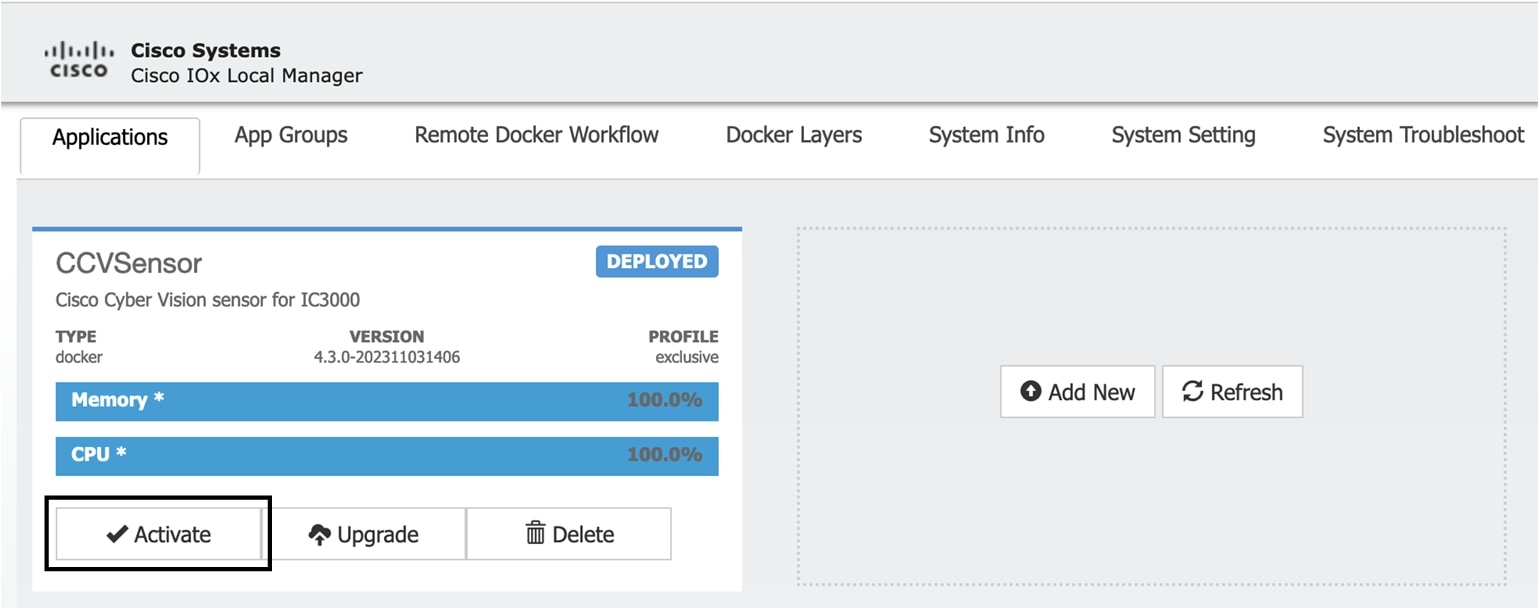Screen dimensions: 1538x608
Task: Click the CCVSensor application title
Action: tap(129, 263)
